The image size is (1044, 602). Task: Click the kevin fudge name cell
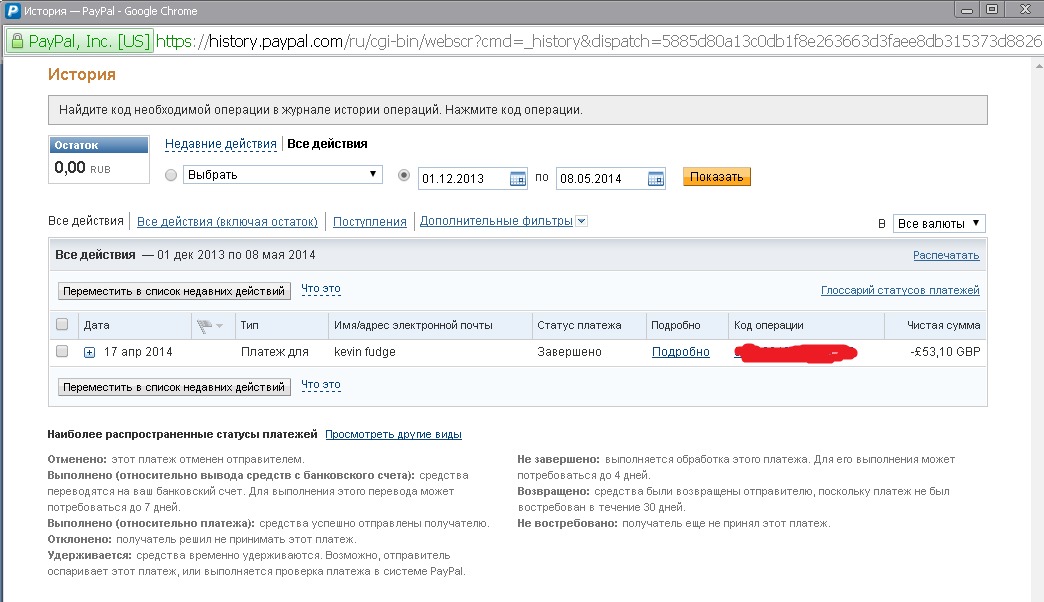coord(365,352)
